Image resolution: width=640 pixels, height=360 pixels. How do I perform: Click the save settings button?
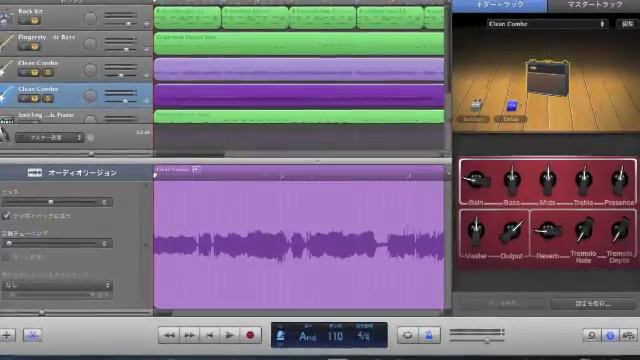coord(593,304)
